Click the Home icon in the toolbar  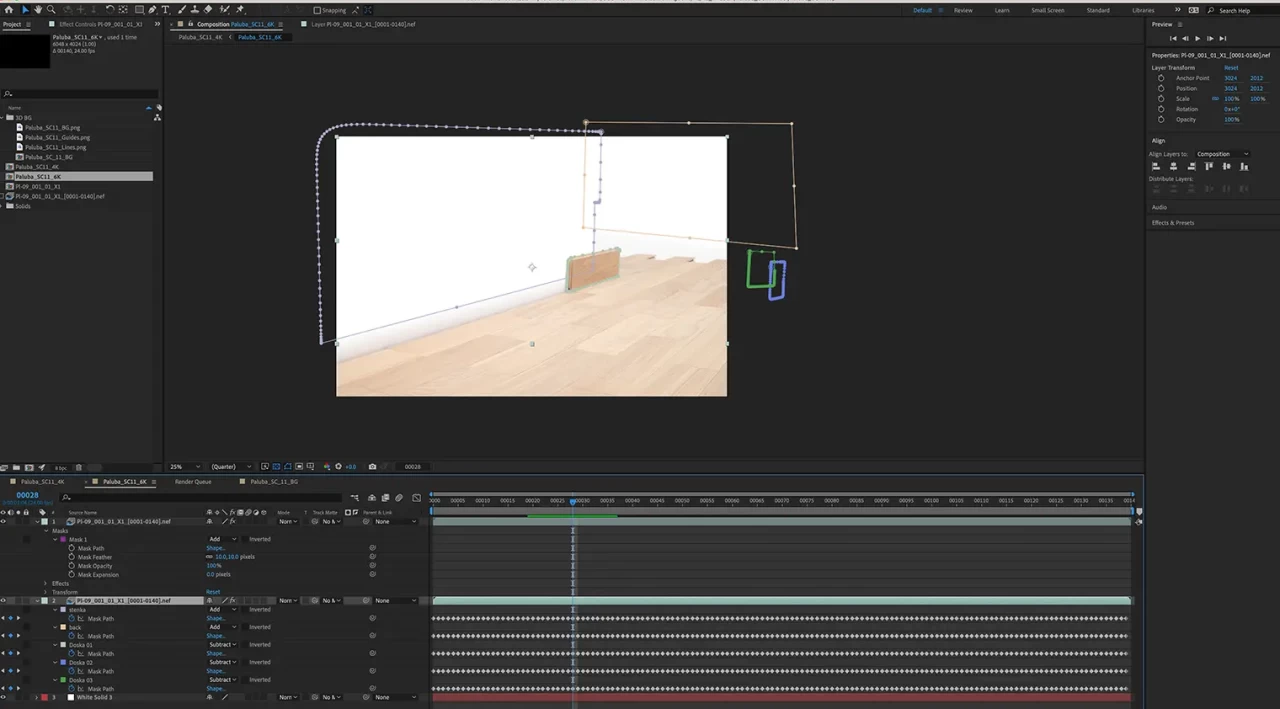point(9,9)
